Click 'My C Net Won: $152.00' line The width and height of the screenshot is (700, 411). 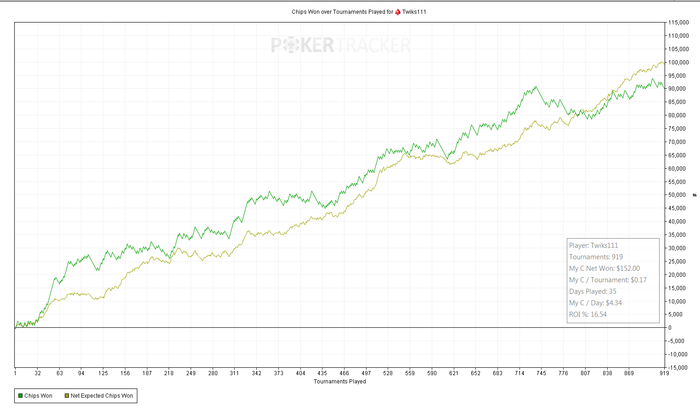[604, 269]
